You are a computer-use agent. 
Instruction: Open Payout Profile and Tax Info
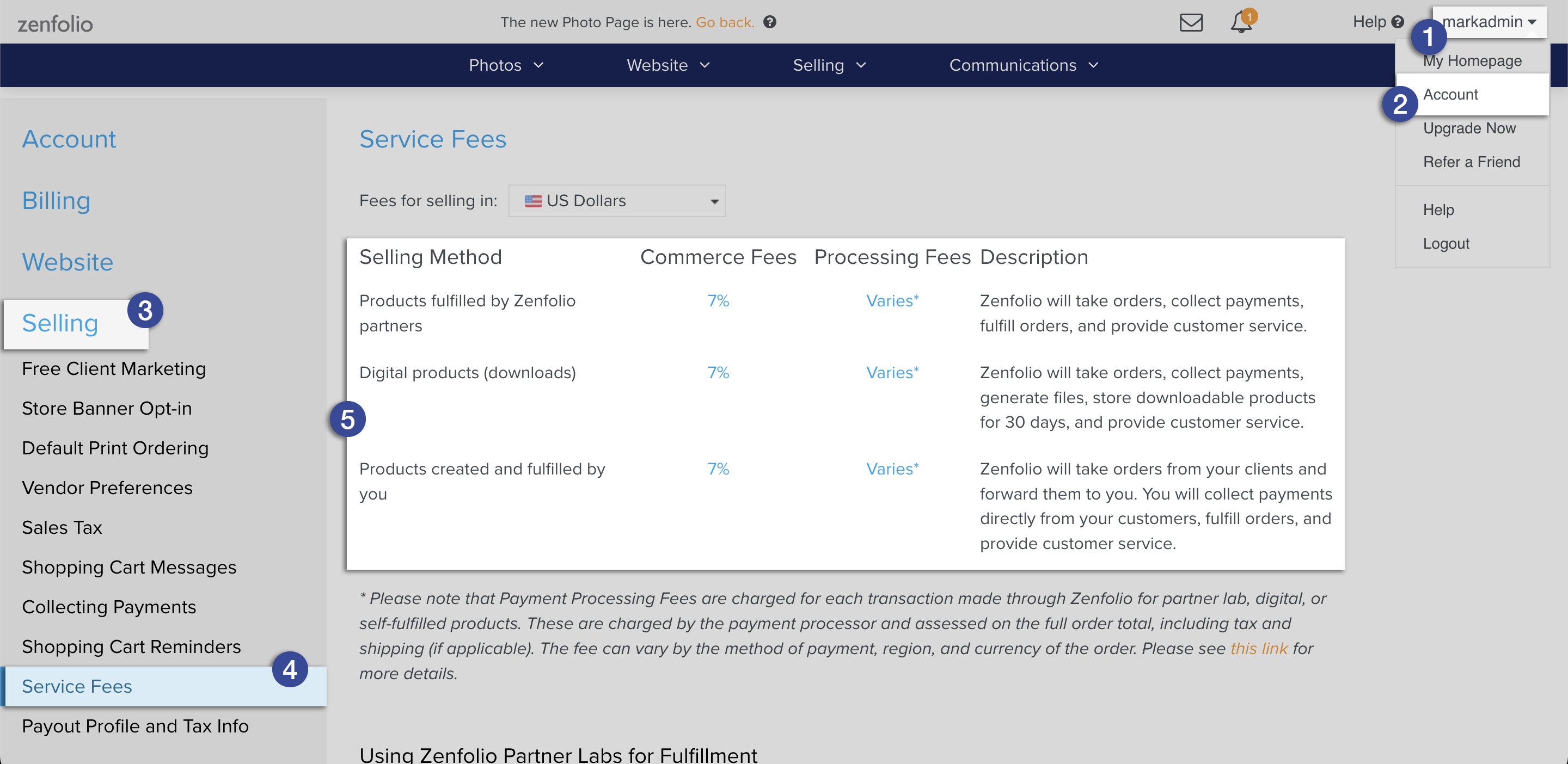pyautogui.click(x=135, y=726)
